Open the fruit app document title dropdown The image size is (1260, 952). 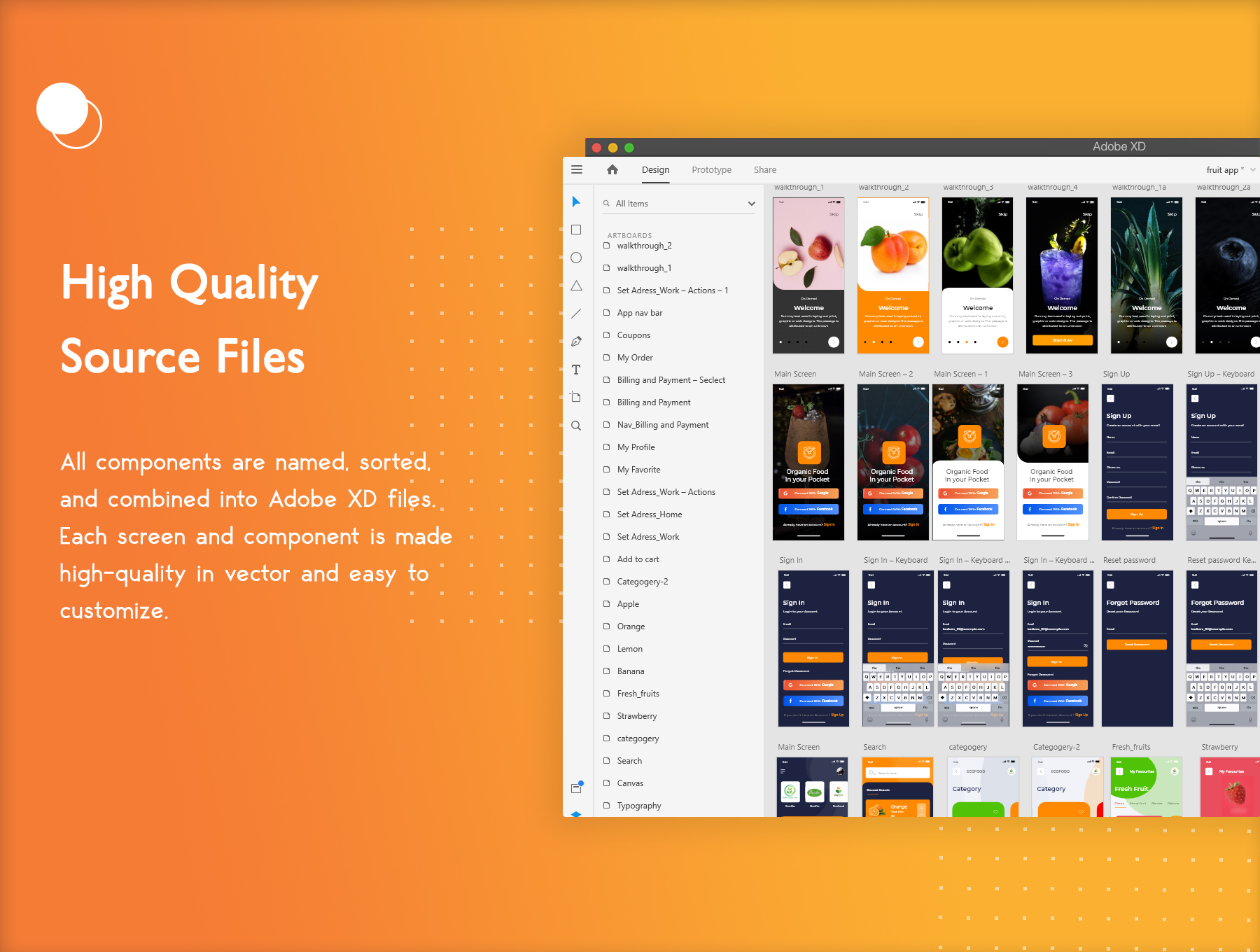(1252, 170)
